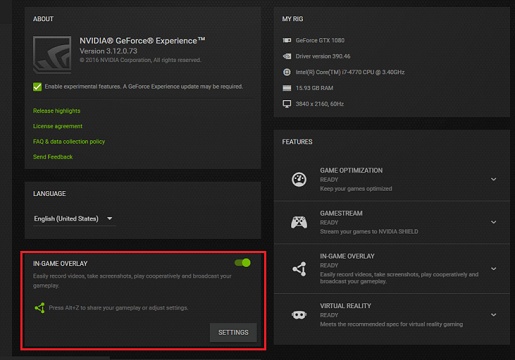Expand the In-Game Overlay feature chevron
The height and width of the screenshot is (360, 515).
pyautogui.click(x=493, y=269)
